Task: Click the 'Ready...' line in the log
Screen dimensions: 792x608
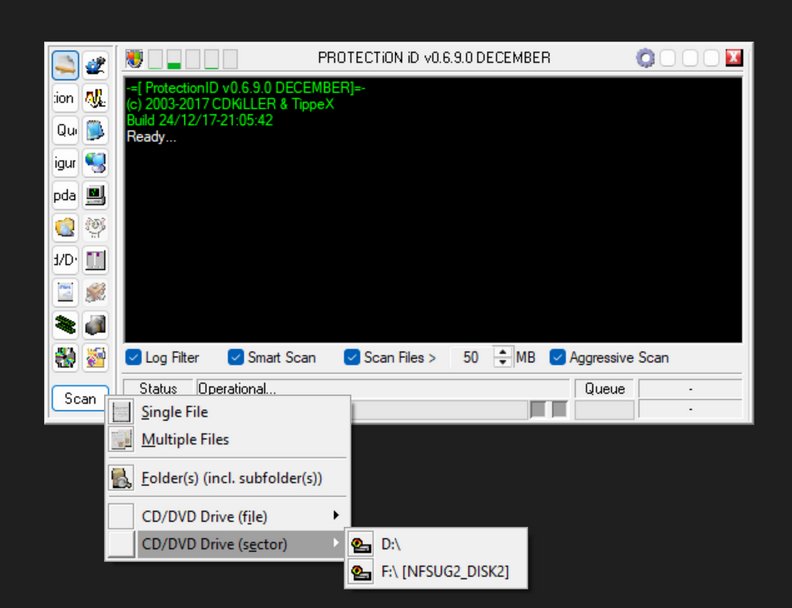Action: pos(152,136)
